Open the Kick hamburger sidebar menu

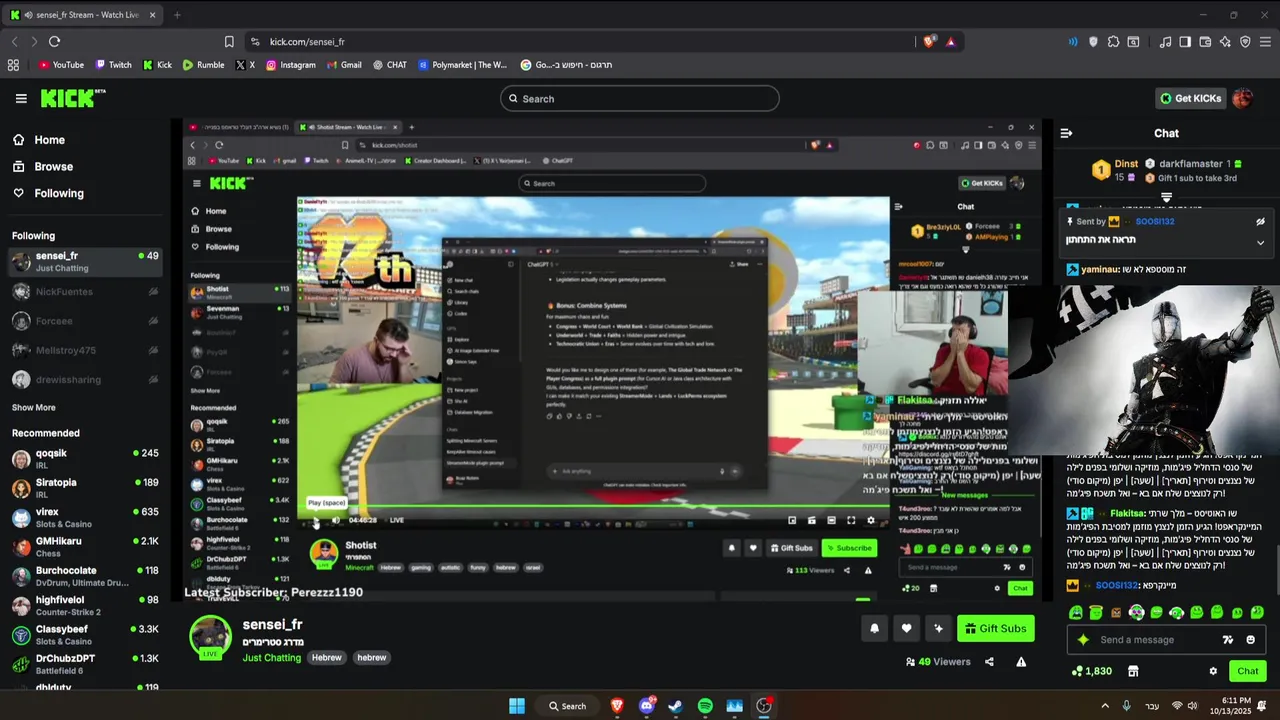coord(21,98)
